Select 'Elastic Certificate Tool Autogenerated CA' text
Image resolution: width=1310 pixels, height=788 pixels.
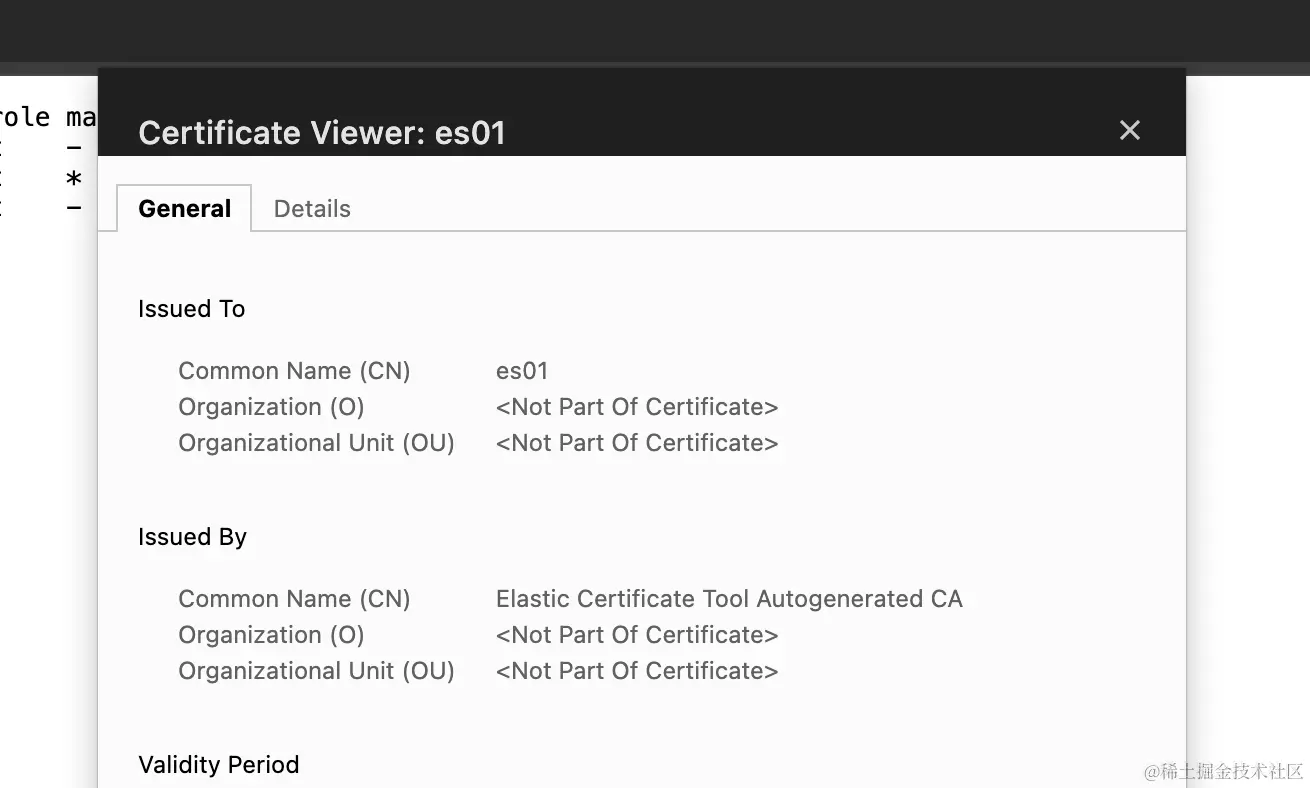coord(729,599)
